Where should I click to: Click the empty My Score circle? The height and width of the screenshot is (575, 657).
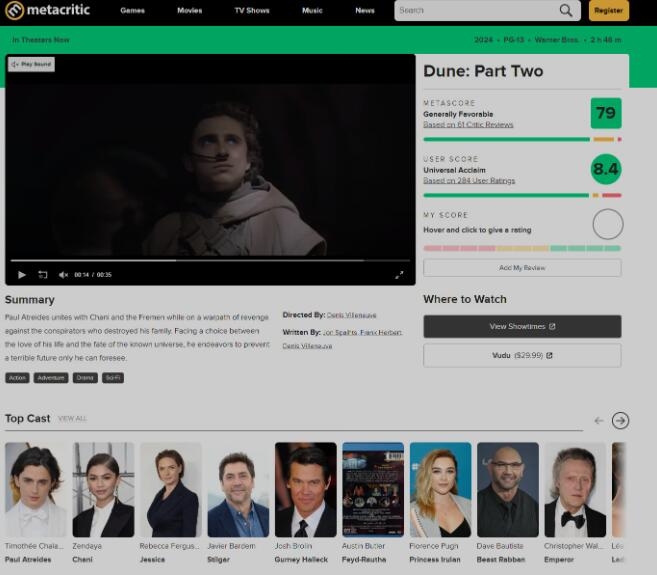tap(608, 224)
